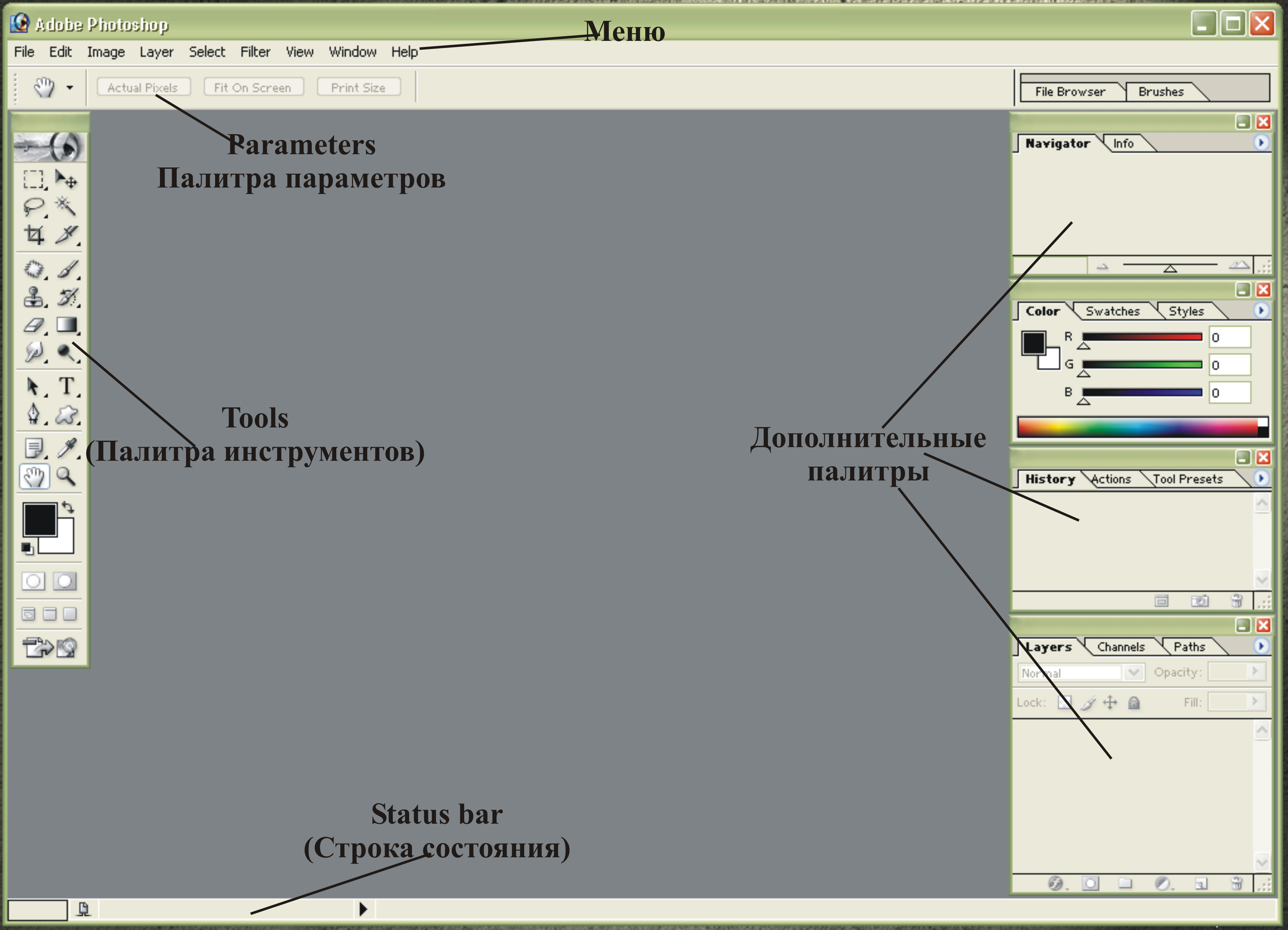
Task: Open the Image menu
Action: click(x=106, y=52)
